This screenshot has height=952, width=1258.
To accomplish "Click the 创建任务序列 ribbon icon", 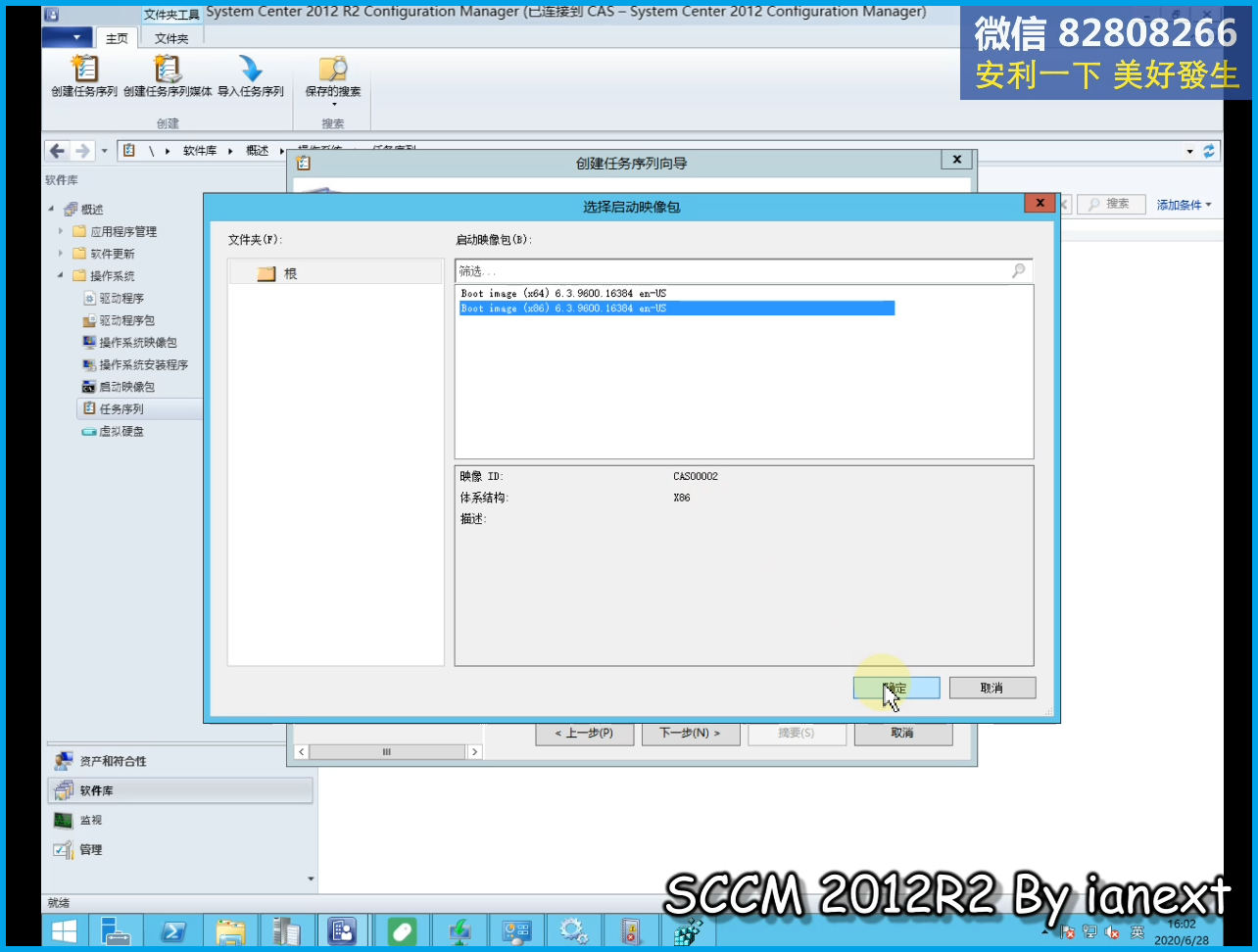I will coord(85,69).
